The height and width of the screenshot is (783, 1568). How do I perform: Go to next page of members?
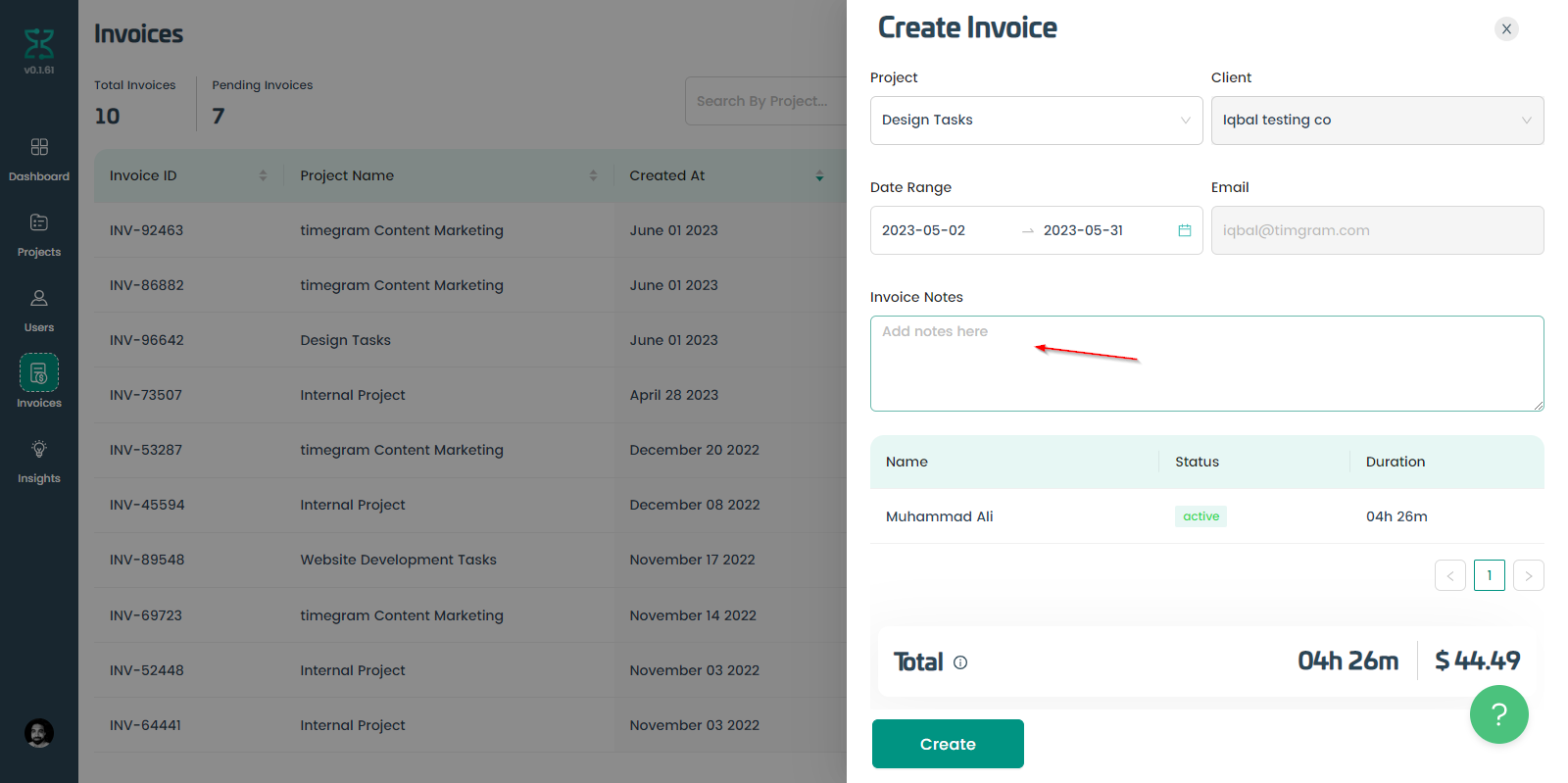click(x=1528, y=575)
